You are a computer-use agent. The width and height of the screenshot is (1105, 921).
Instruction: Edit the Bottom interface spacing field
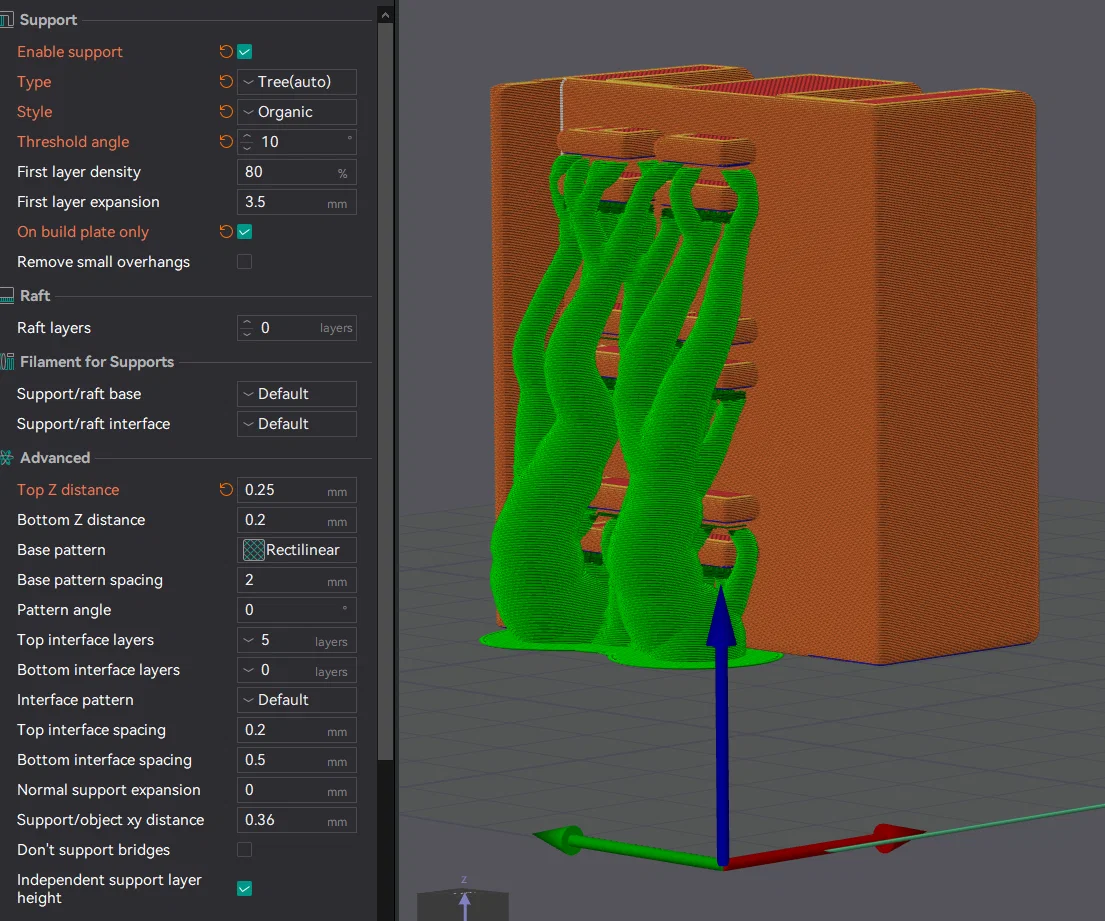[297, 760]
